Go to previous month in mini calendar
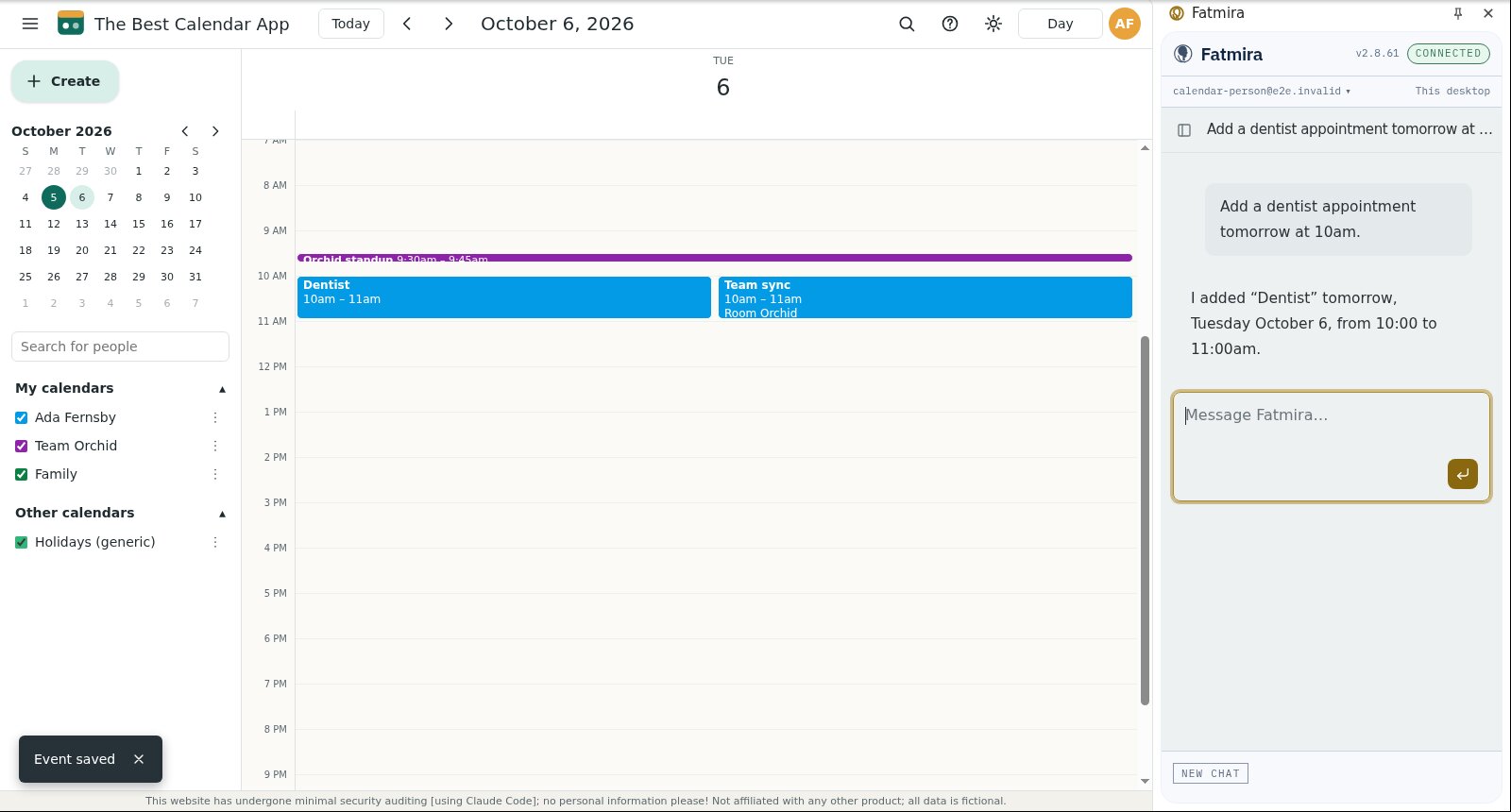1511x812 pixels. [185, 131]
